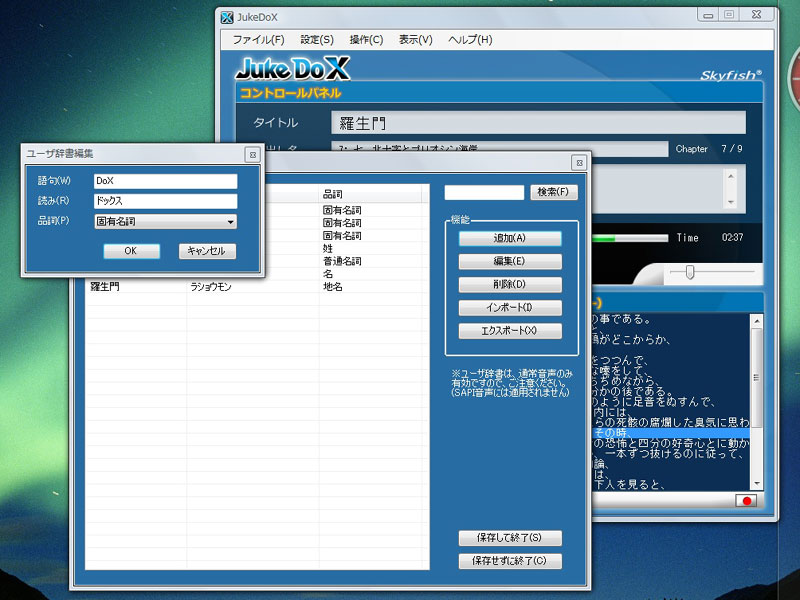Click the 読み(R) input field
Viewport: 800px width, 600px height.
166,201
